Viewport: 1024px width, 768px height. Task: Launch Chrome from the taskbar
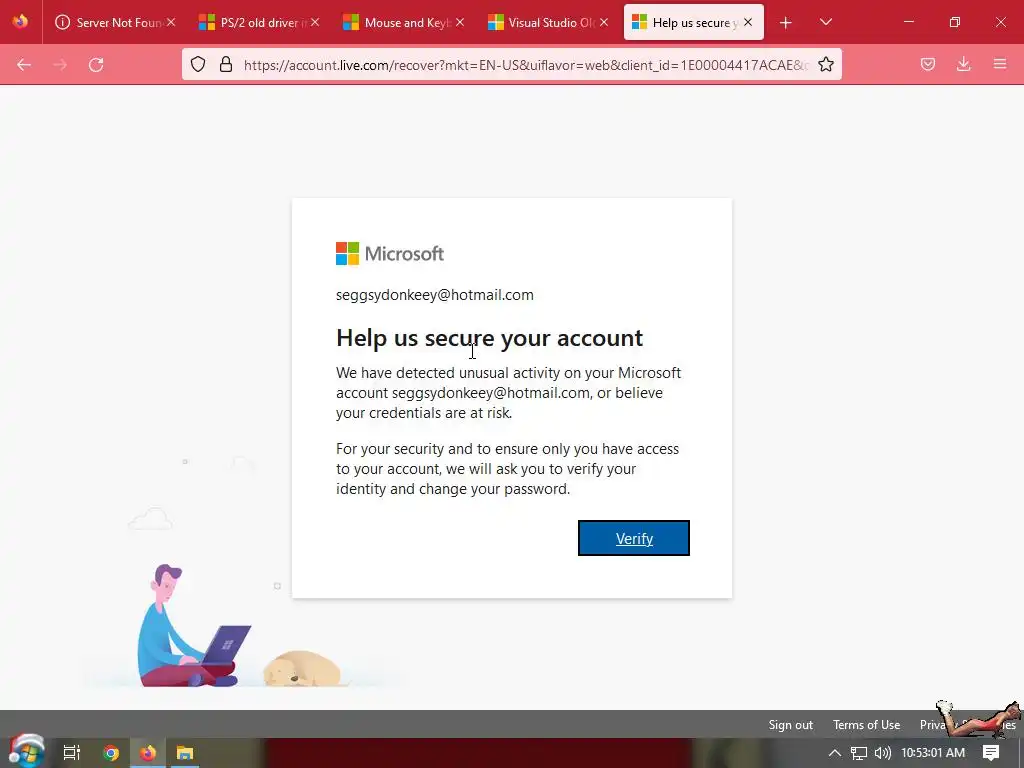point(111,752)
